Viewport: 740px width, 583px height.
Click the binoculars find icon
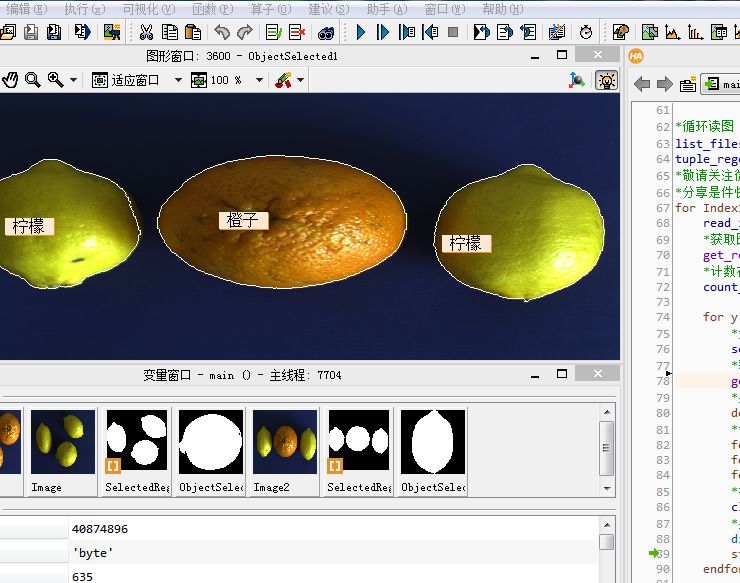click(x=325, y=33)
